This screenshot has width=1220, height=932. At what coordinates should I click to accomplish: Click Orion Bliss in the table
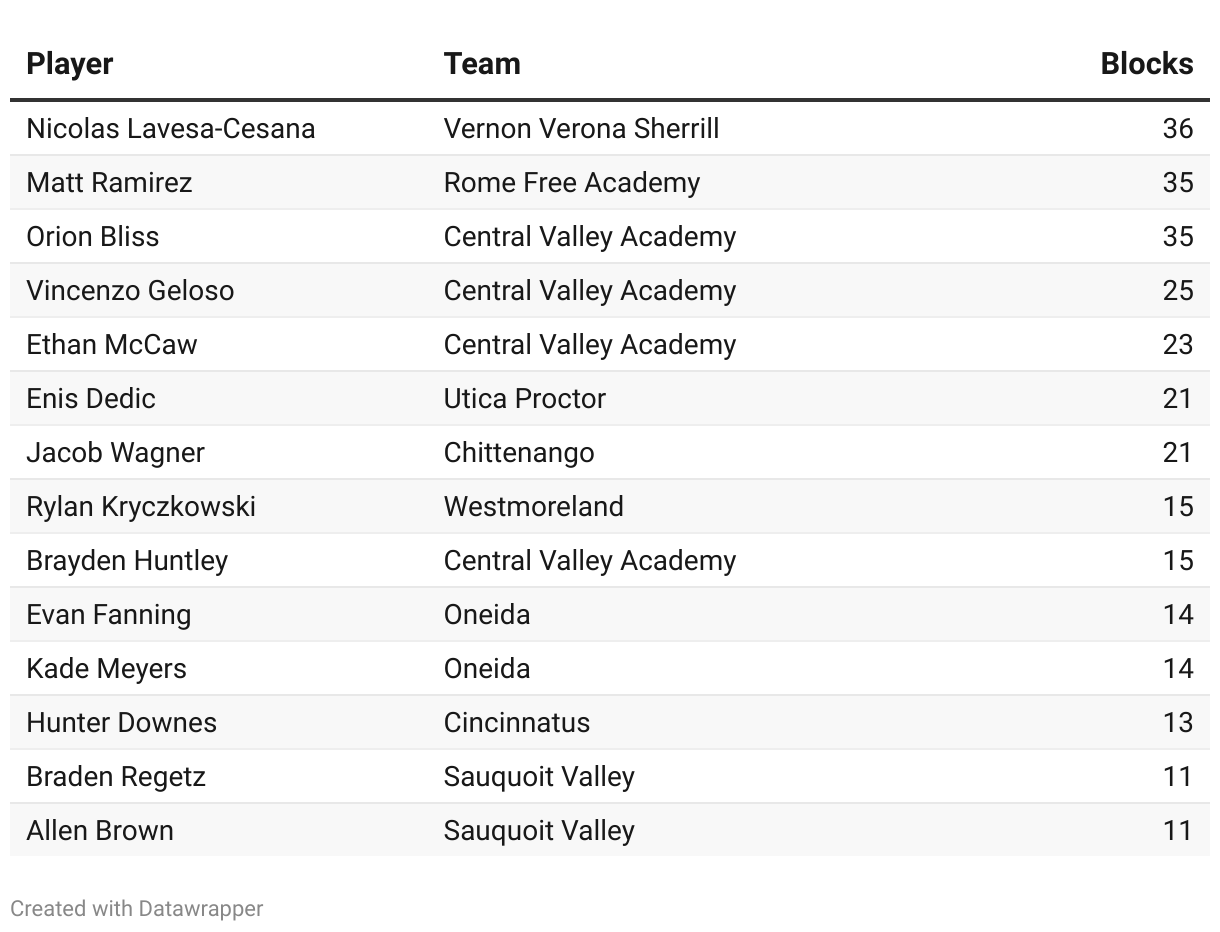point(93,237)
